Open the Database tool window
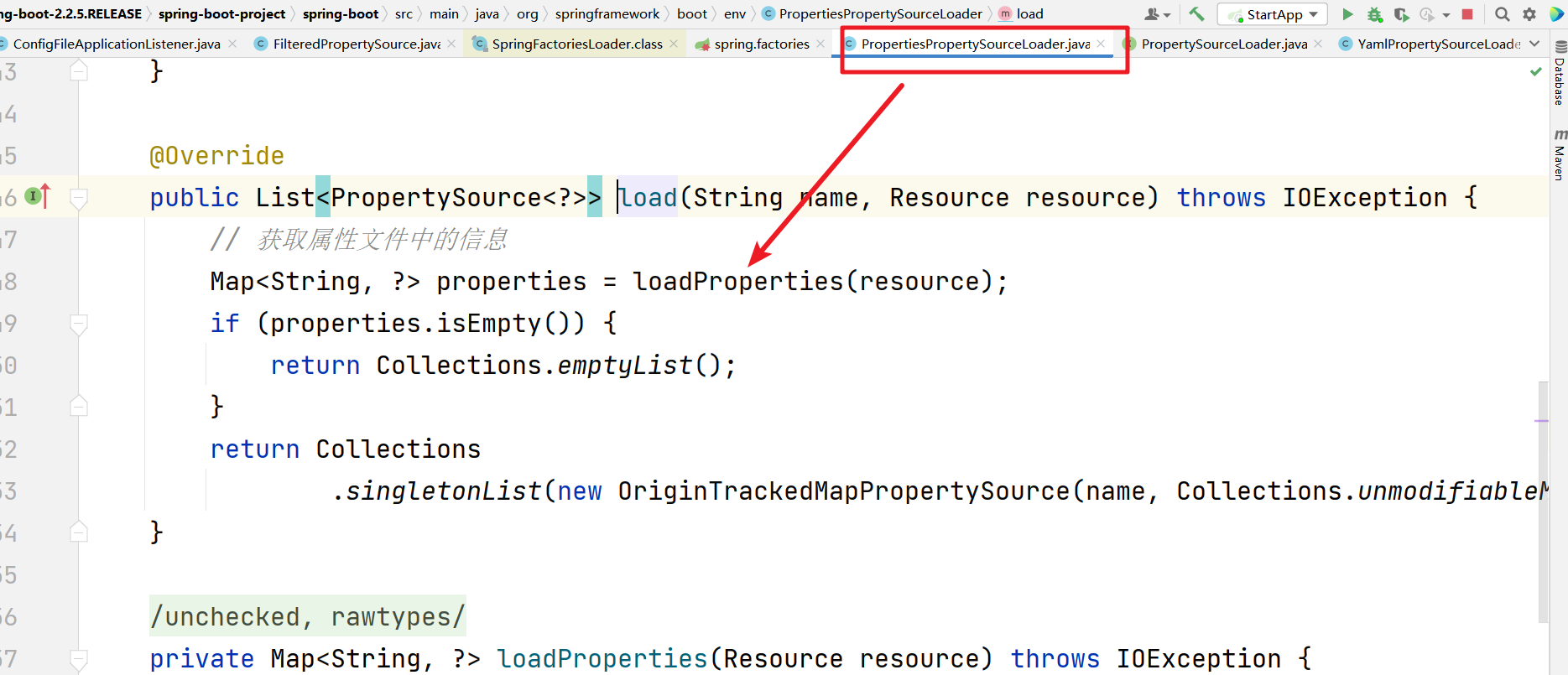 1559,73
